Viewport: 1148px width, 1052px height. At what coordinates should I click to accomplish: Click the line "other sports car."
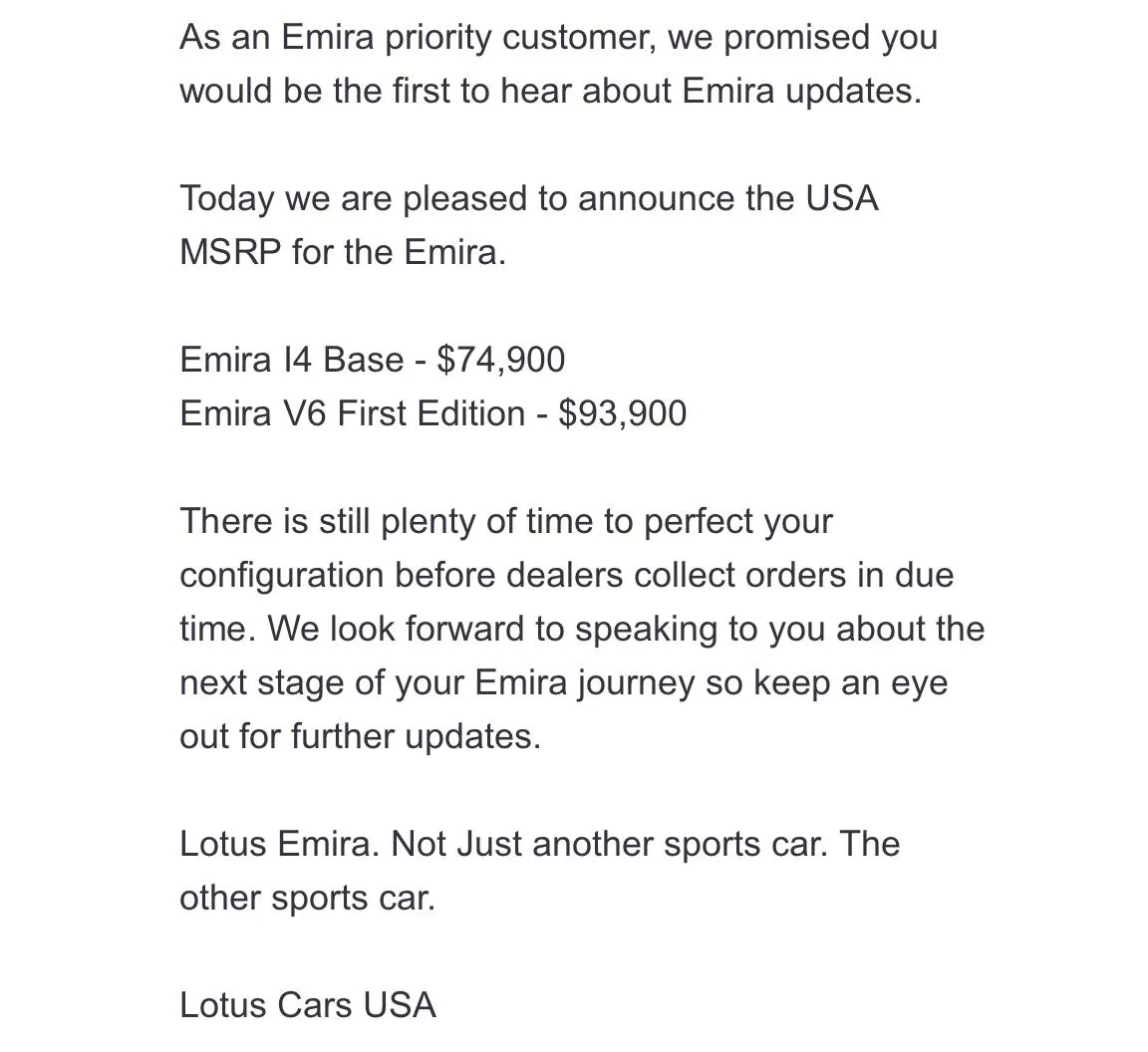[x=307, y=898]
